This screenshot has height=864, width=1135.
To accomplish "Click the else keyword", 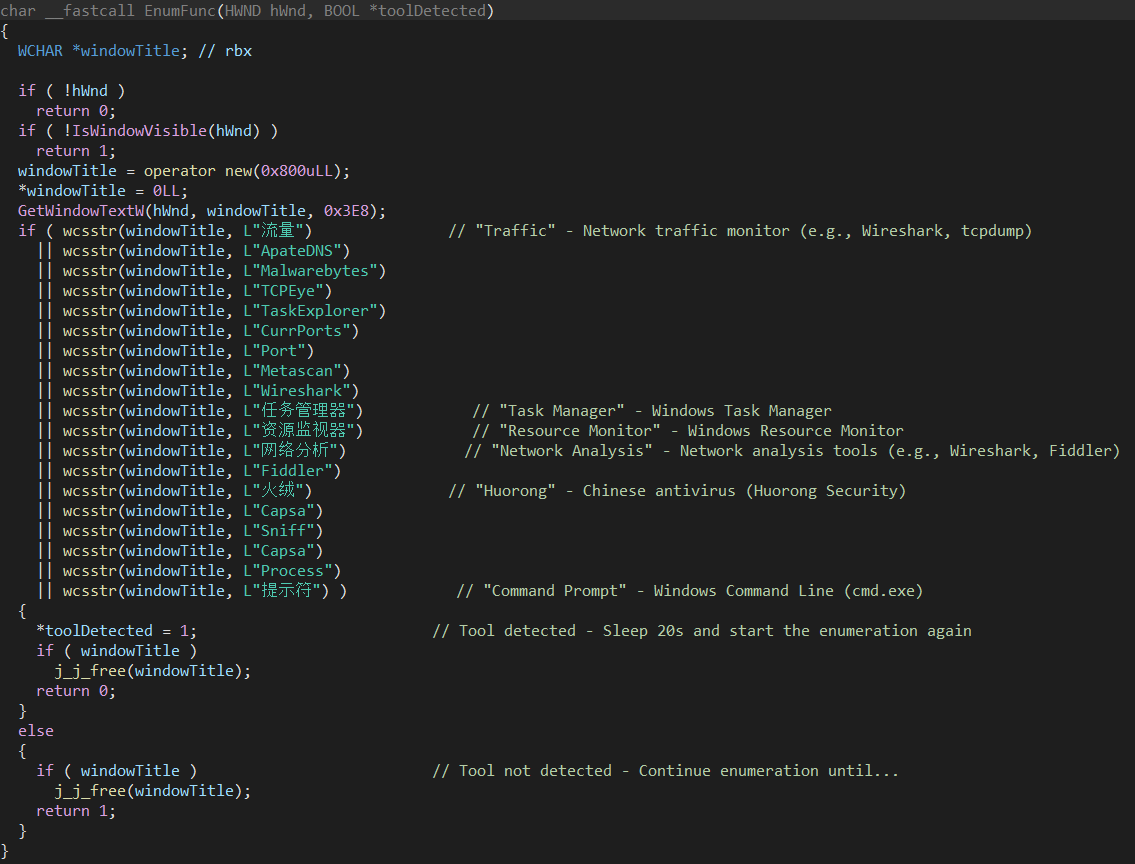I will click(x=35, y=731).
